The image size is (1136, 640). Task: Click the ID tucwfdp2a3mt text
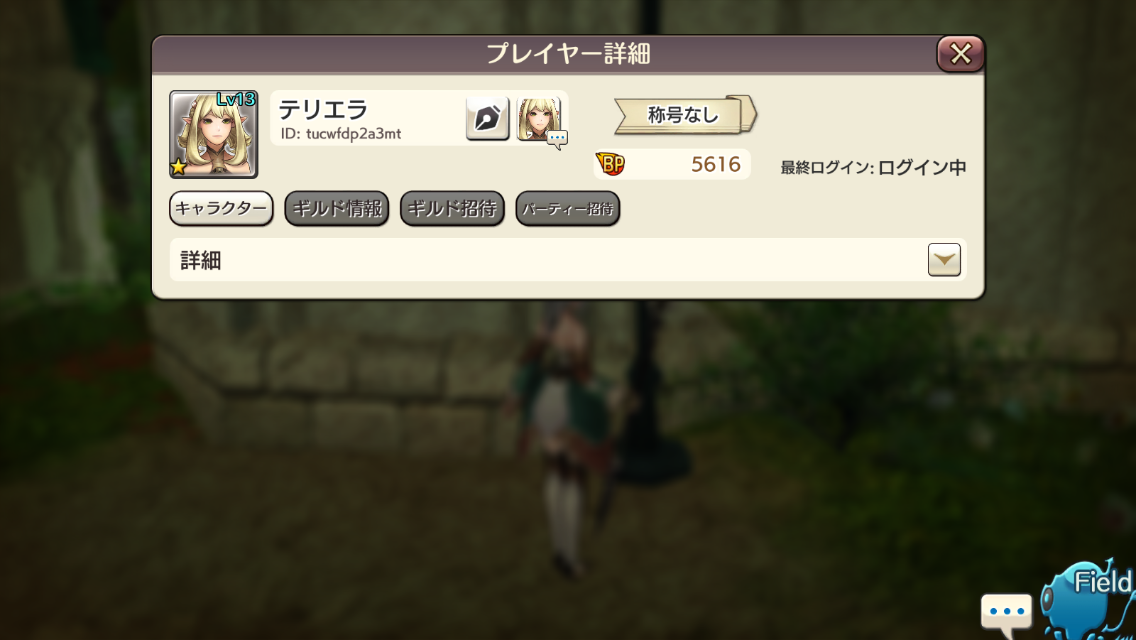[x=341, y=134]
